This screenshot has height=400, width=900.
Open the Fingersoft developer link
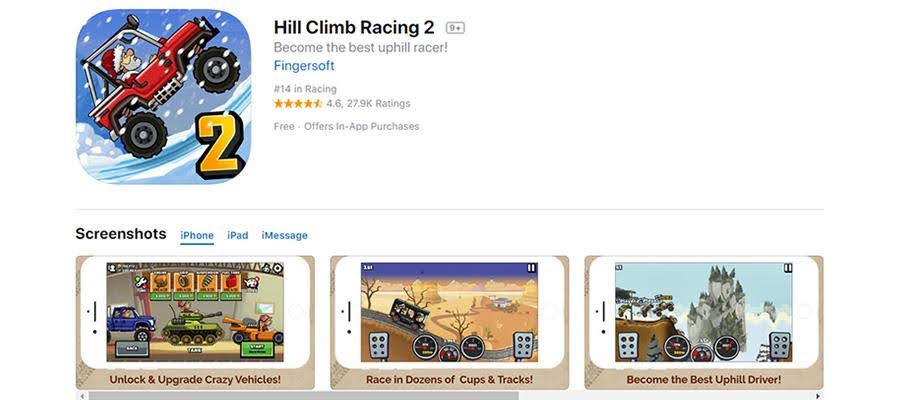[x=304, y=66]
